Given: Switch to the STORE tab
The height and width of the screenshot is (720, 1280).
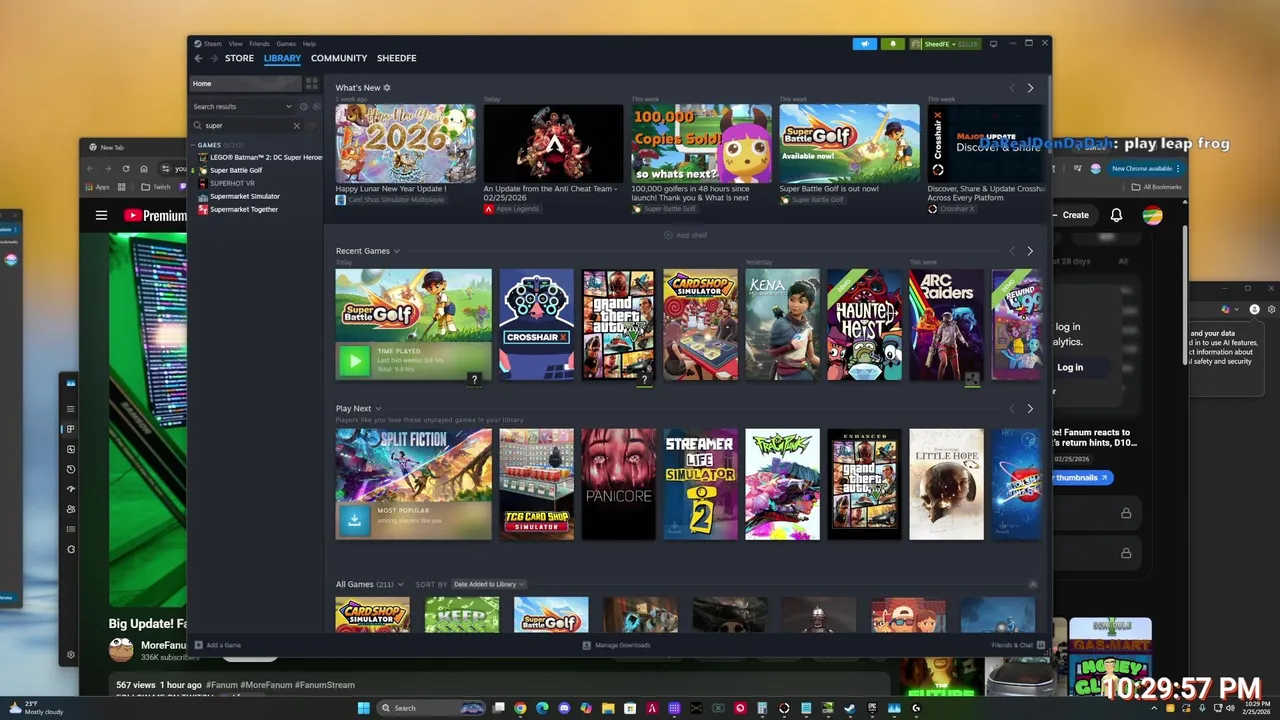Looking at the screenshot, I should pyautogui.click(x=239, y=58).
